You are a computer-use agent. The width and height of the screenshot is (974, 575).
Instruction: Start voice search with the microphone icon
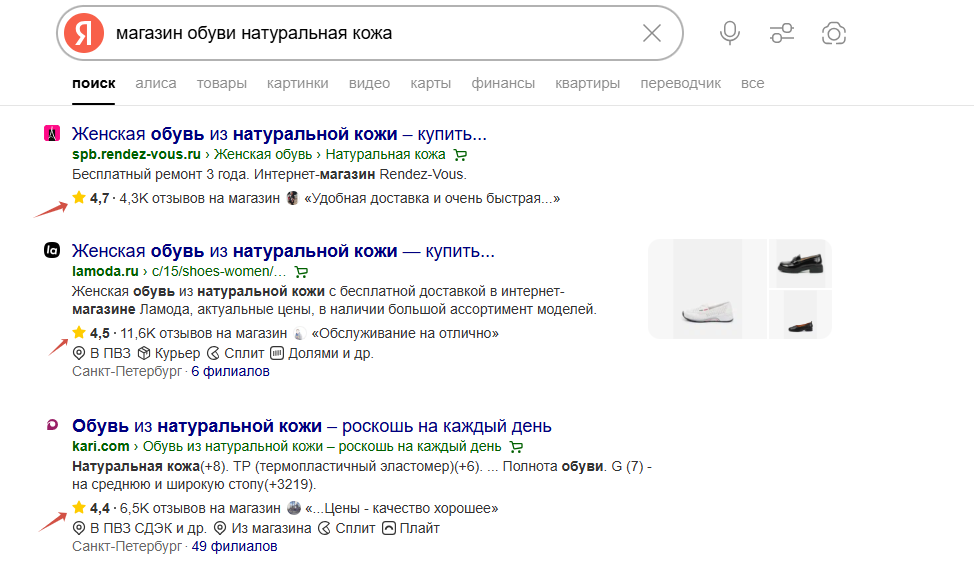[x=730, y=33]
